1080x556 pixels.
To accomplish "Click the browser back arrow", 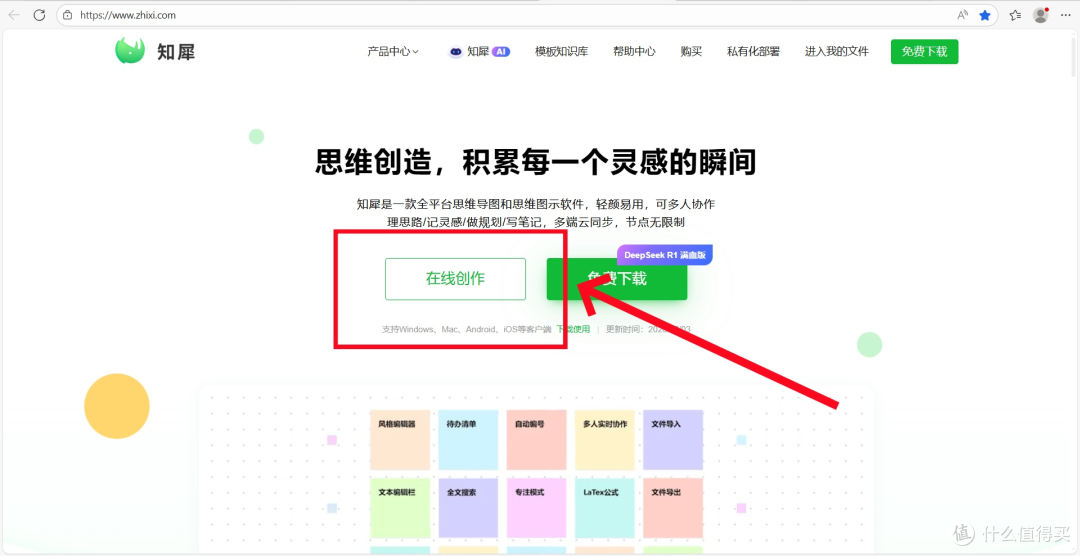I will point(14,14).
